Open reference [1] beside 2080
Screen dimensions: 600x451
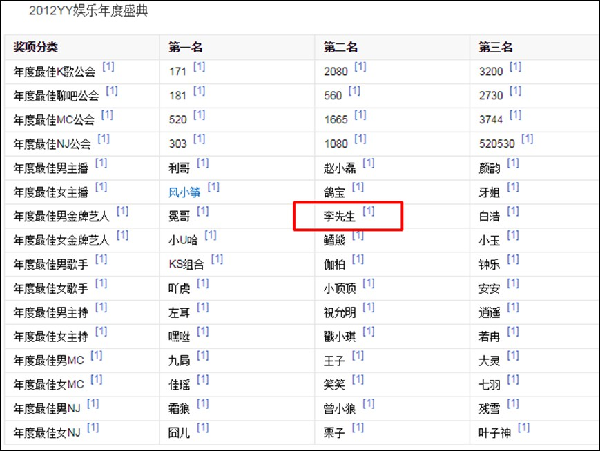[x=360, y=67]
